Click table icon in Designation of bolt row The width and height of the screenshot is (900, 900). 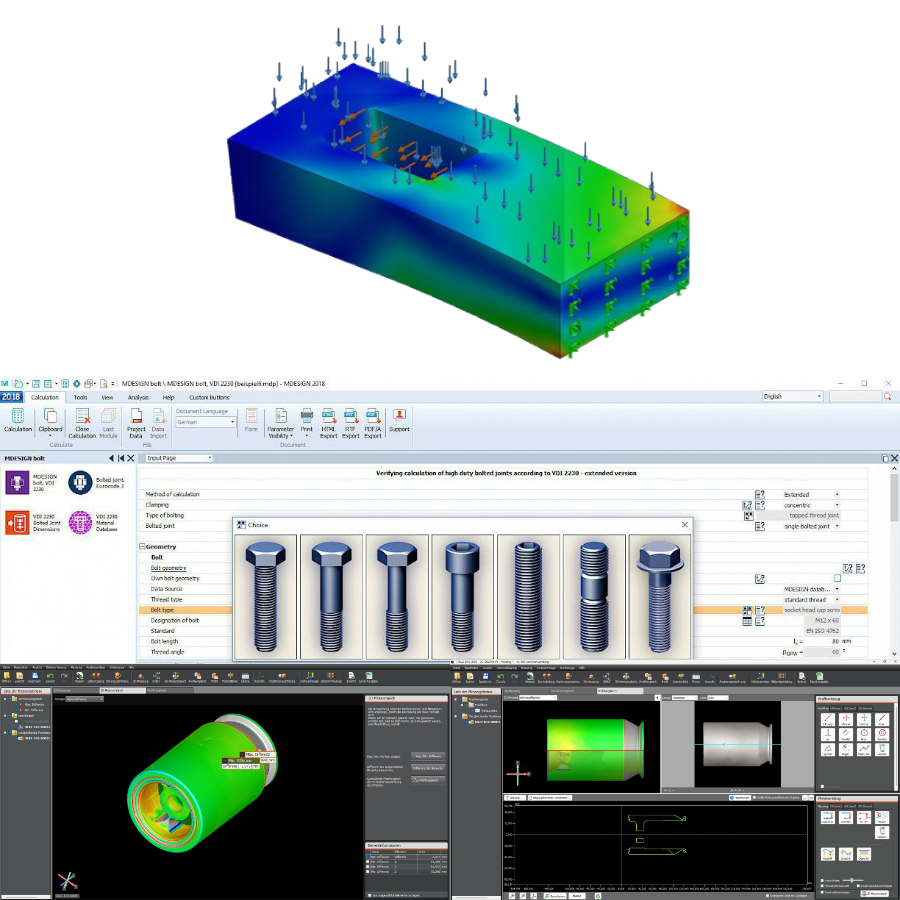coord(747,620)
